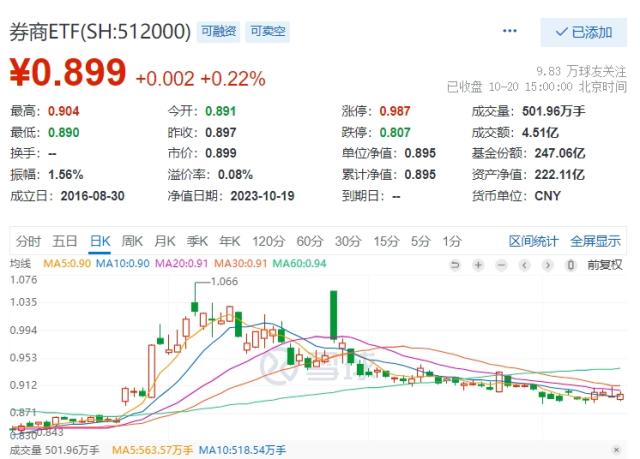
Task: Click the tall green candlestick in chart
Action: 333,315
